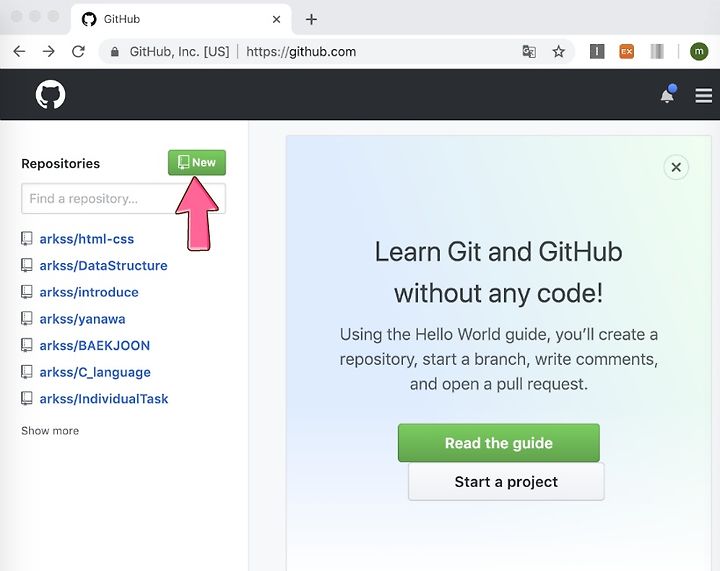
Task: Click the repo icon beside arkss/BAEKJOON
Action: pos(27,345)
